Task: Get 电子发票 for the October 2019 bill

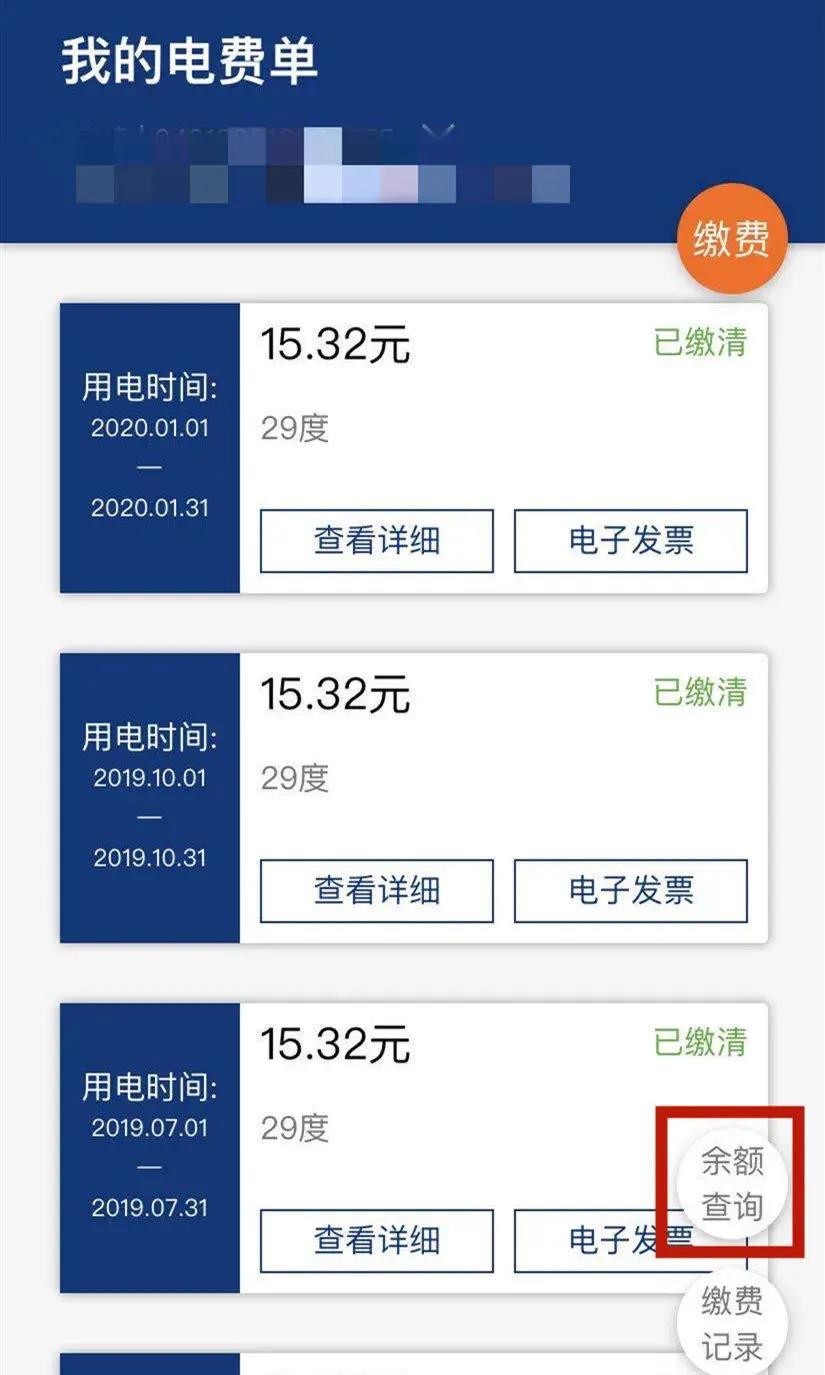Action: coord(630,890)
